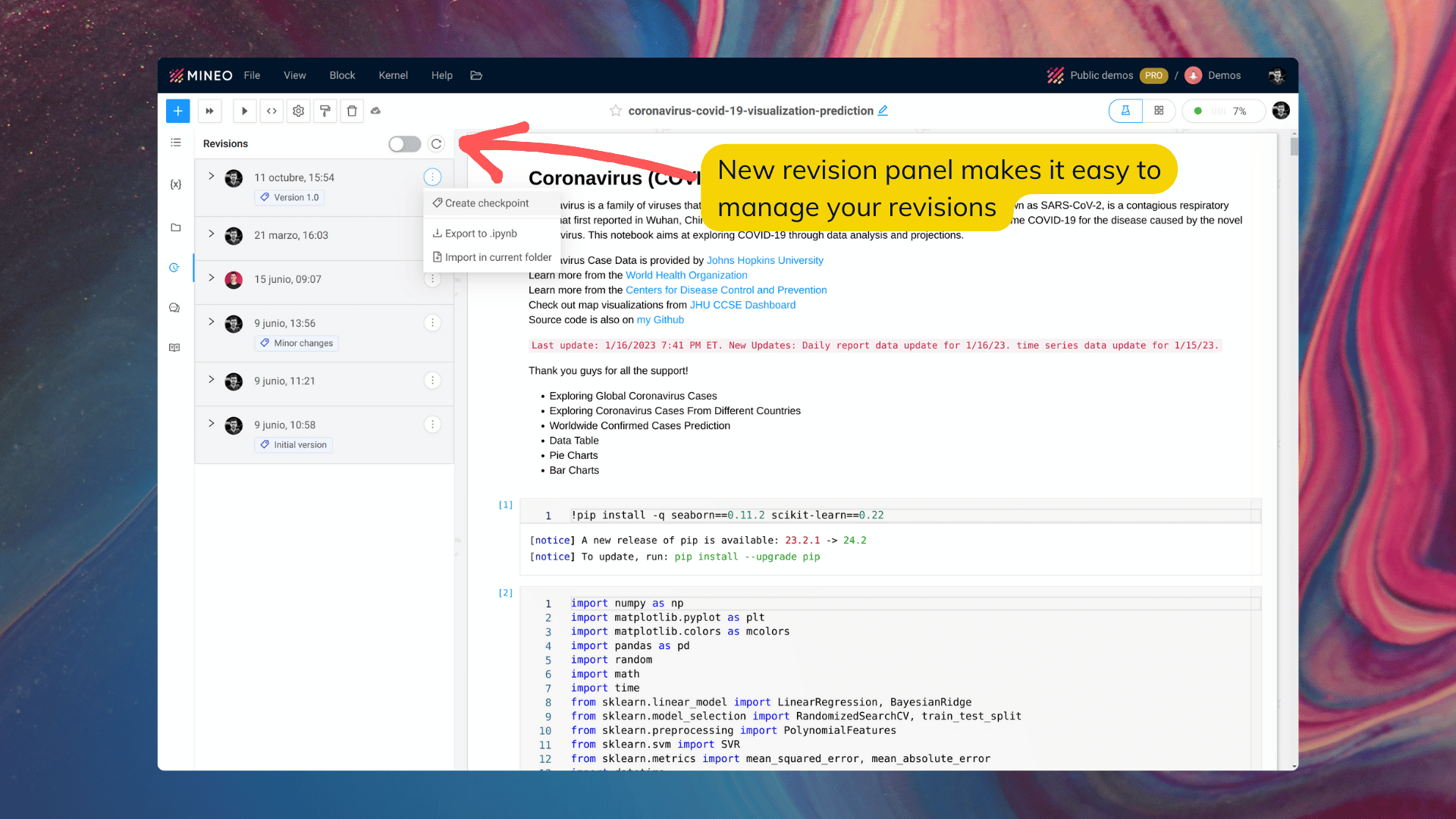Click the kernel resource usage 7% indicator
This screenshot has height=819, width=1456.
(1223, 111)
